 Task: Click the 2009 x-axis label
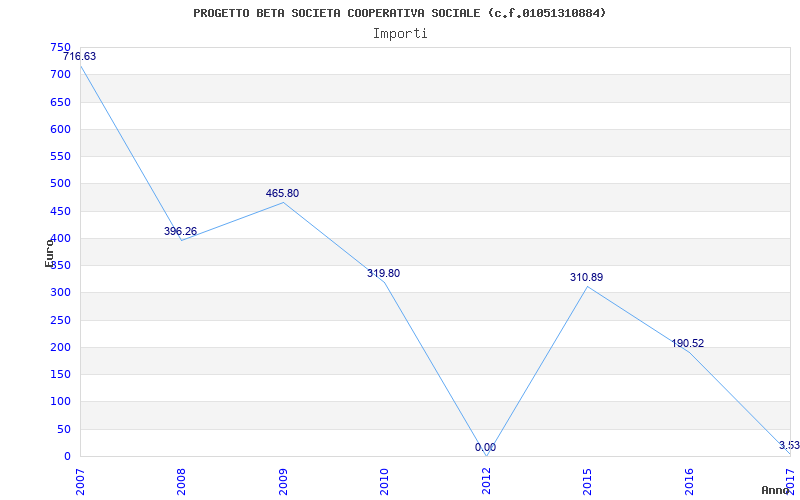click(x=283, y=482)
